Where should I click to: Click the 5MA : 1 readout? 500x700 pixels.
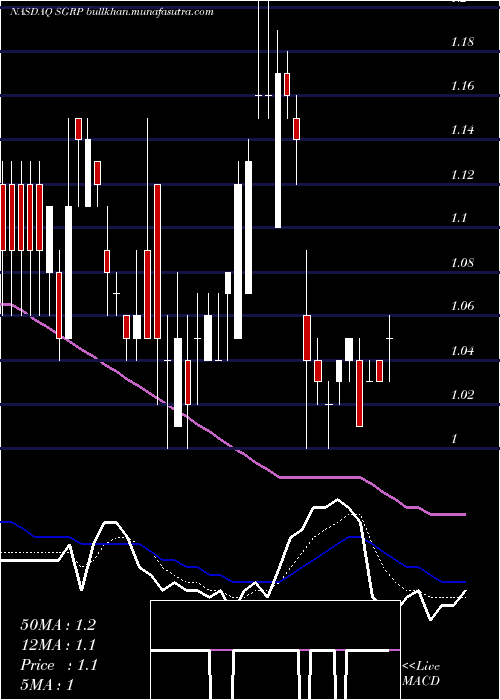coord(47,685)
